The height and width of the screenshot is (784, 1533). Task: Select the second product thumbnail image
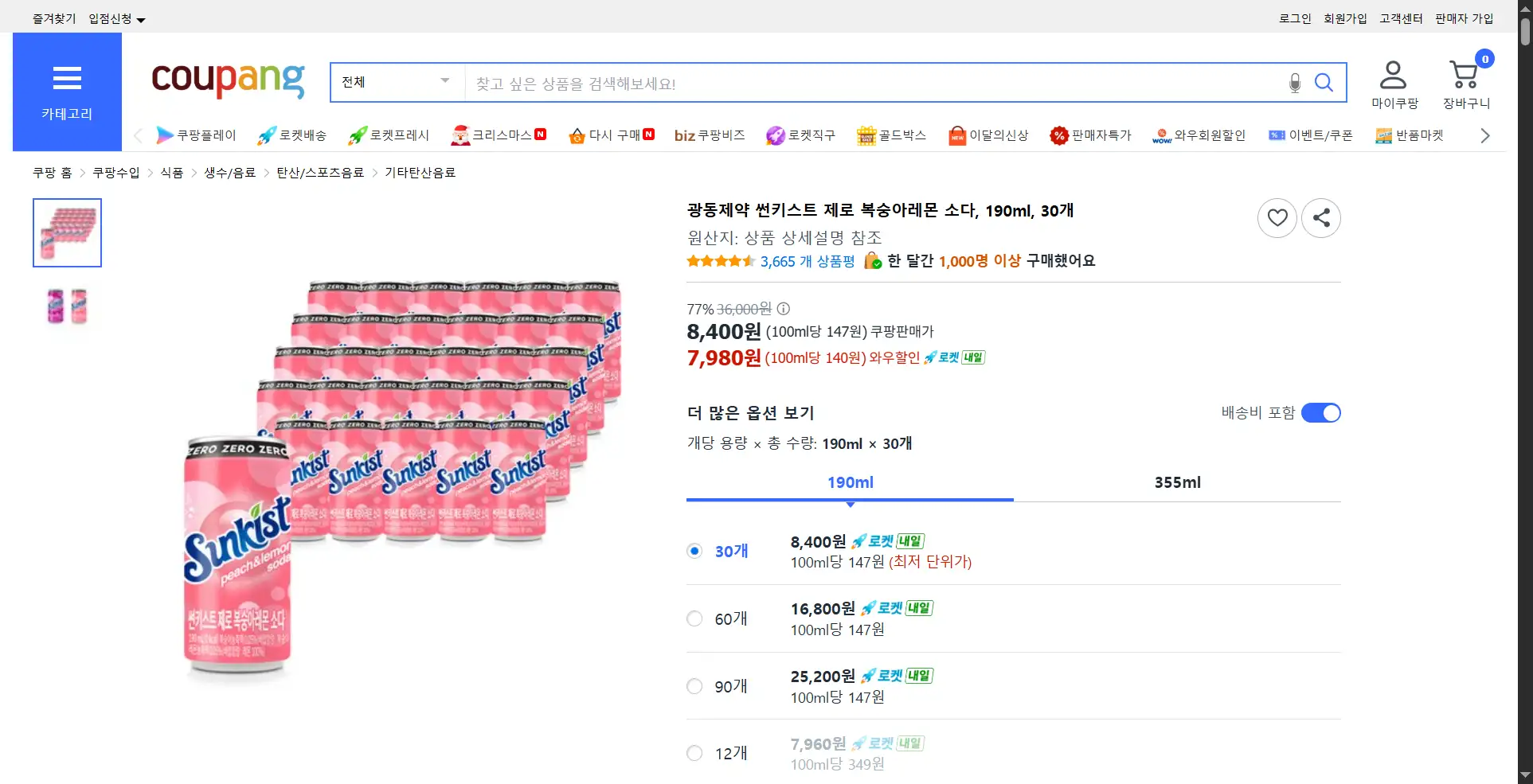point(67,306)
